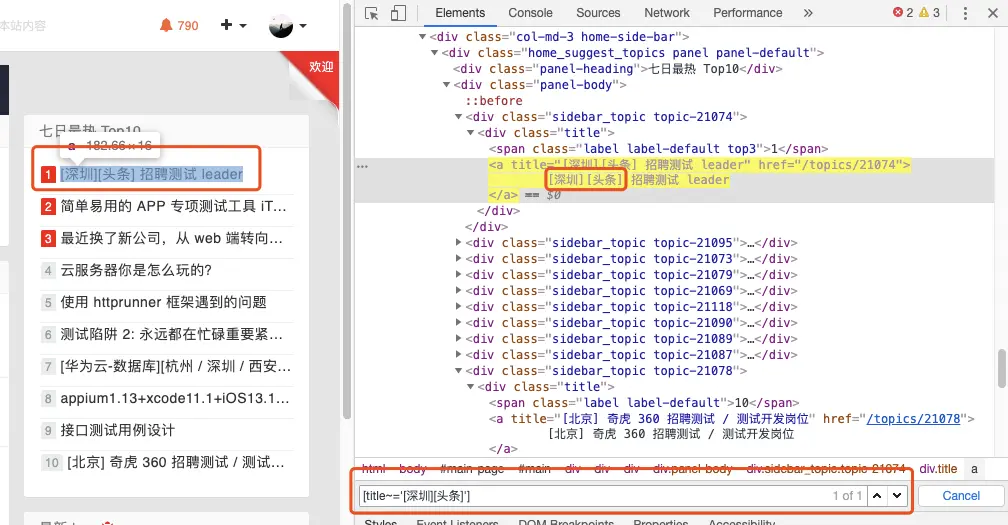This screenshot has width=1008, height=525.
Task: Collapse the panel-body div node
Action: (x=446, y=85)
